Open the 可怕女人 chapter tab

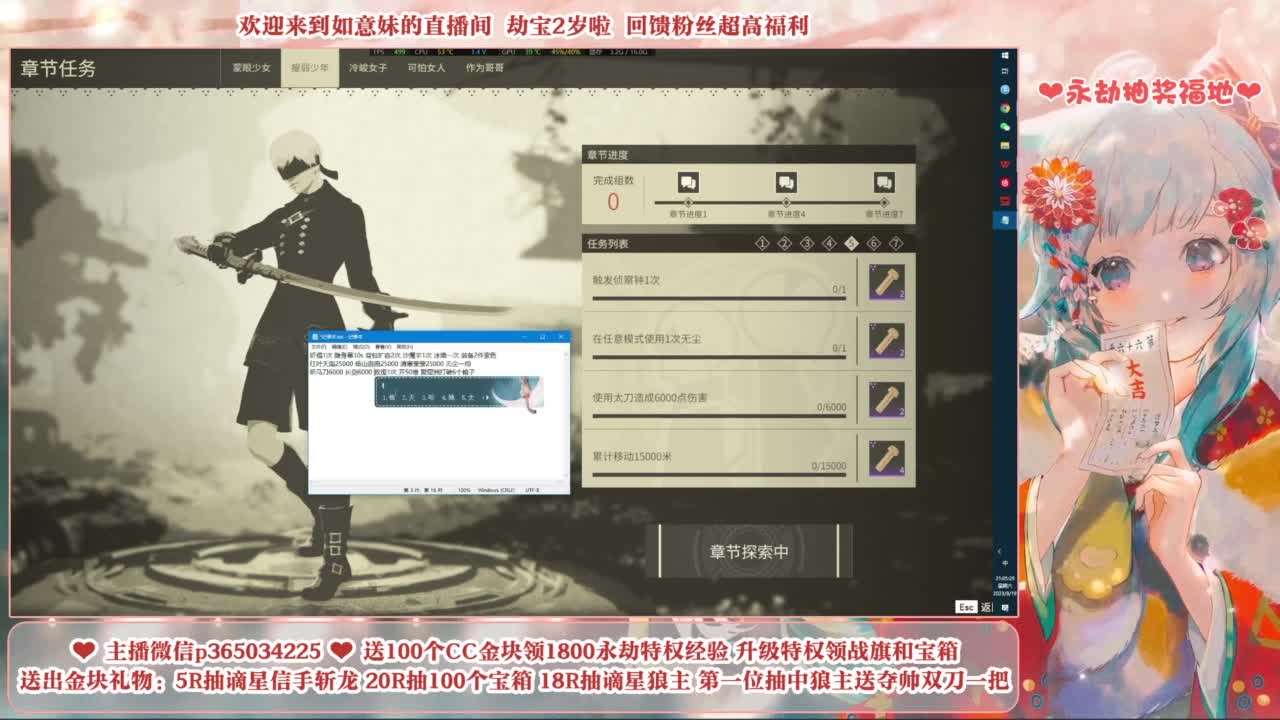point(427,68)
